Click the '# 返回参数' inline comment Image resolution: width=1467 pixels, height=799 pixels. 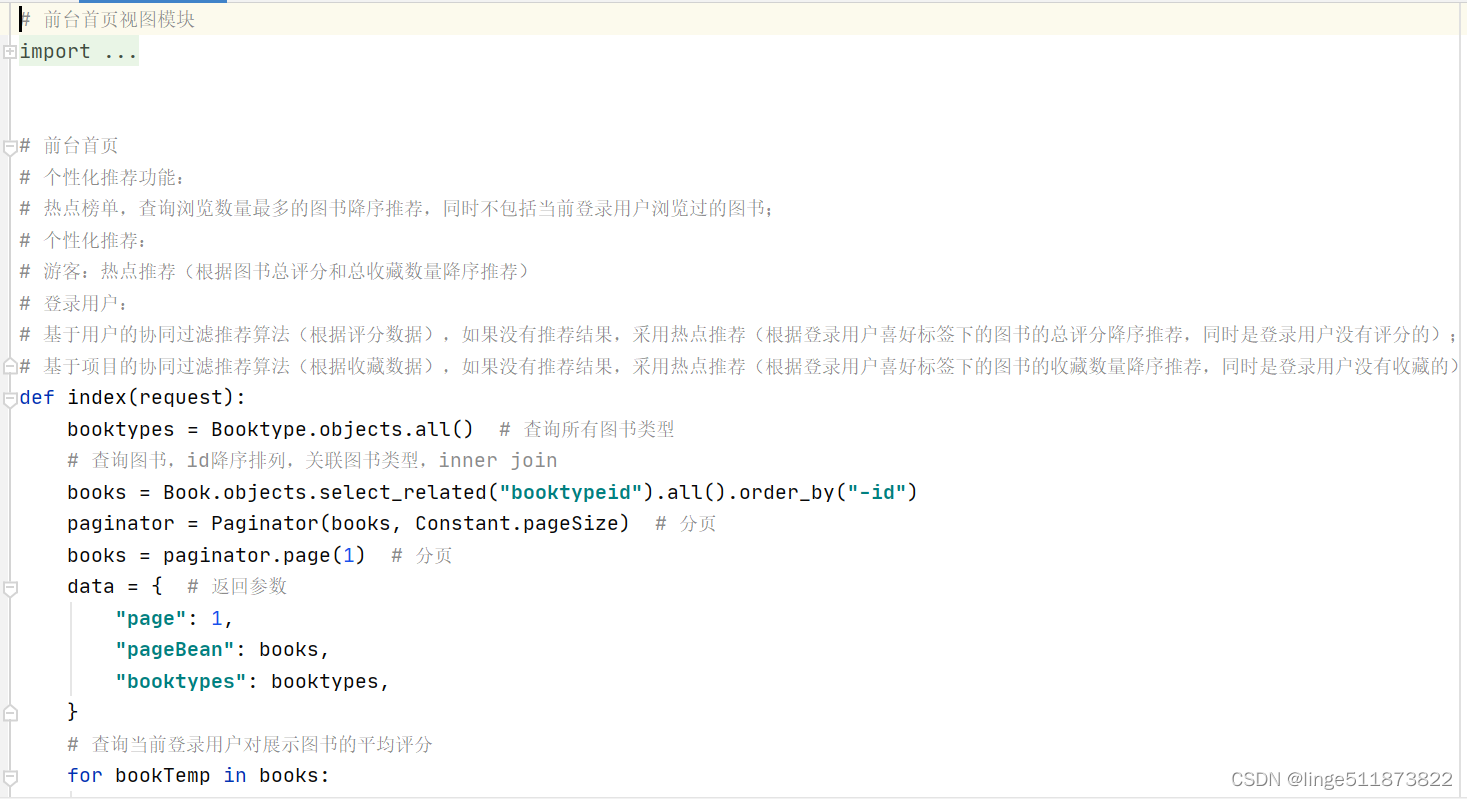(x=237, y=586)
